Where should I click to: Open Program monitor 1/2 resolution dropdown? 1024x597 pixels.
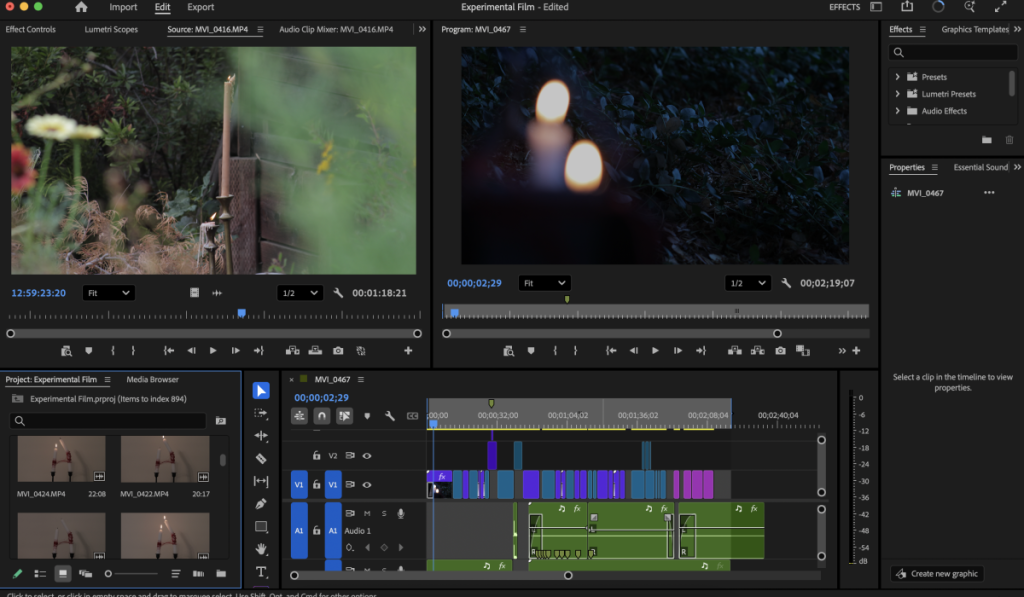click(748, 283)
